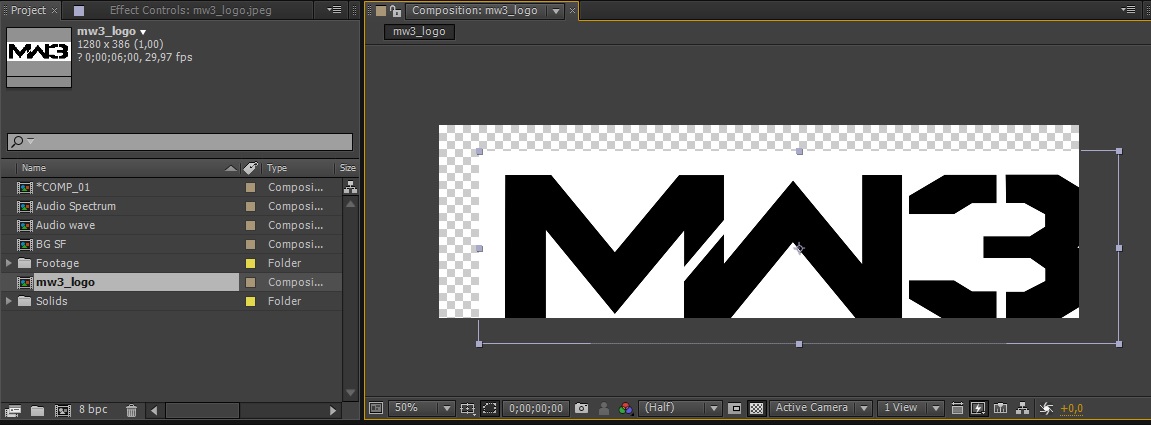
Task: Toggle the viewer lock icon
Action: coord(396,10)
